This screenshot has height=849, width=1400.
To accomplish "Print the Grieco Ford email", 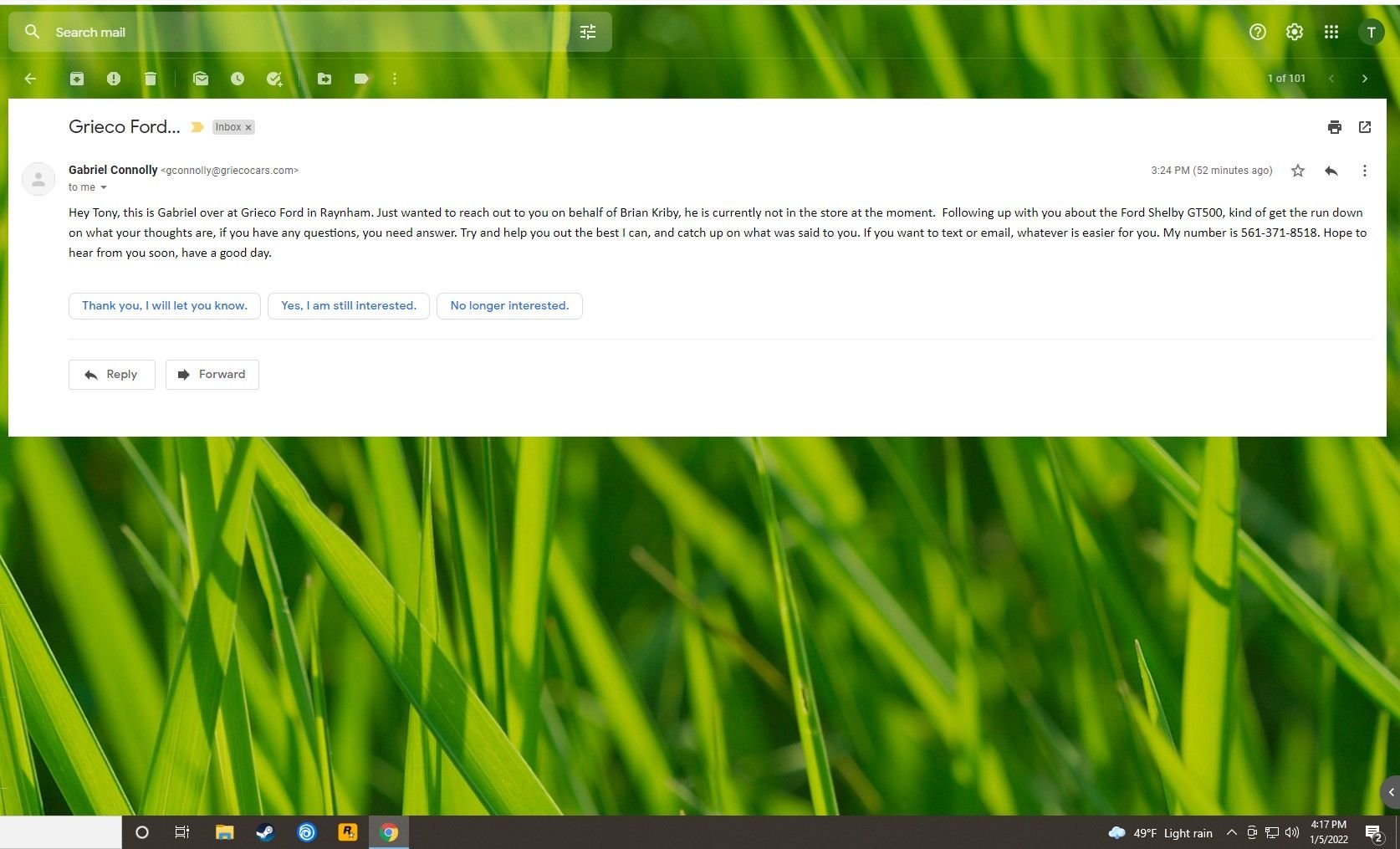I will tap(1334, 127).
